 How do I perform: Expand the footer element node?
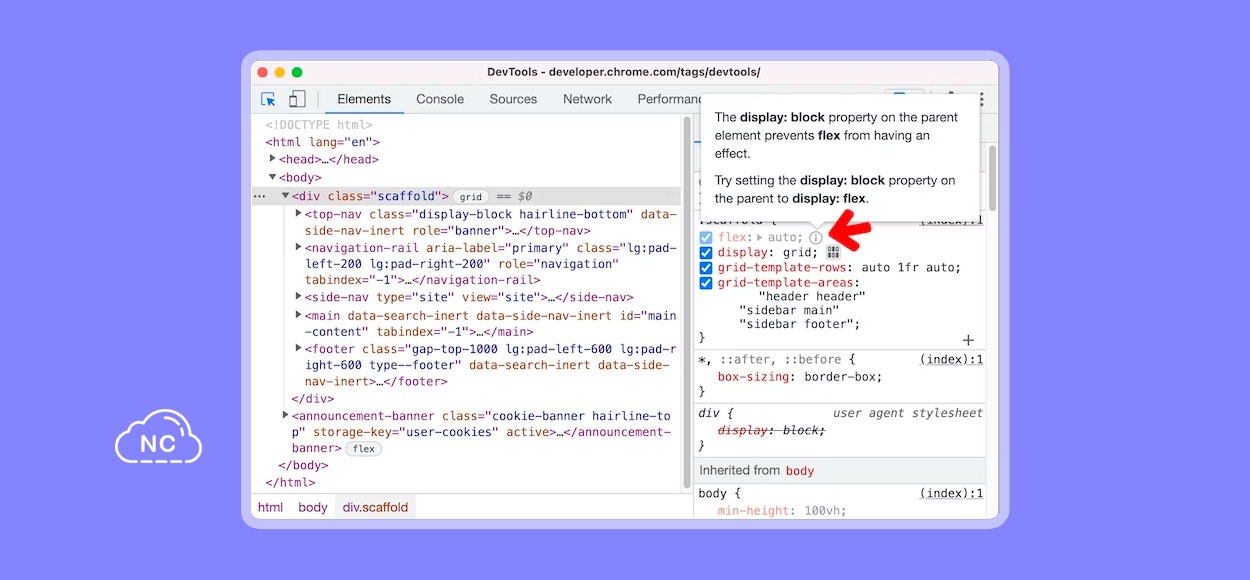coord(298,348)
